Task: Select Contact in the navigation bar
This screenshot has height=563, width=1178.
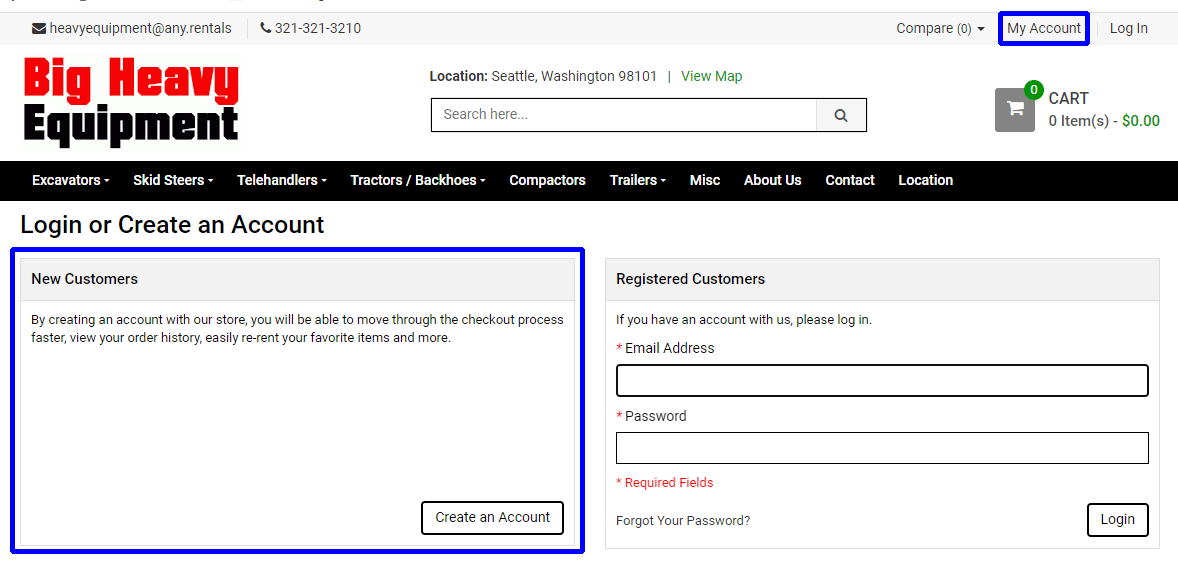Action: point(850,180)
